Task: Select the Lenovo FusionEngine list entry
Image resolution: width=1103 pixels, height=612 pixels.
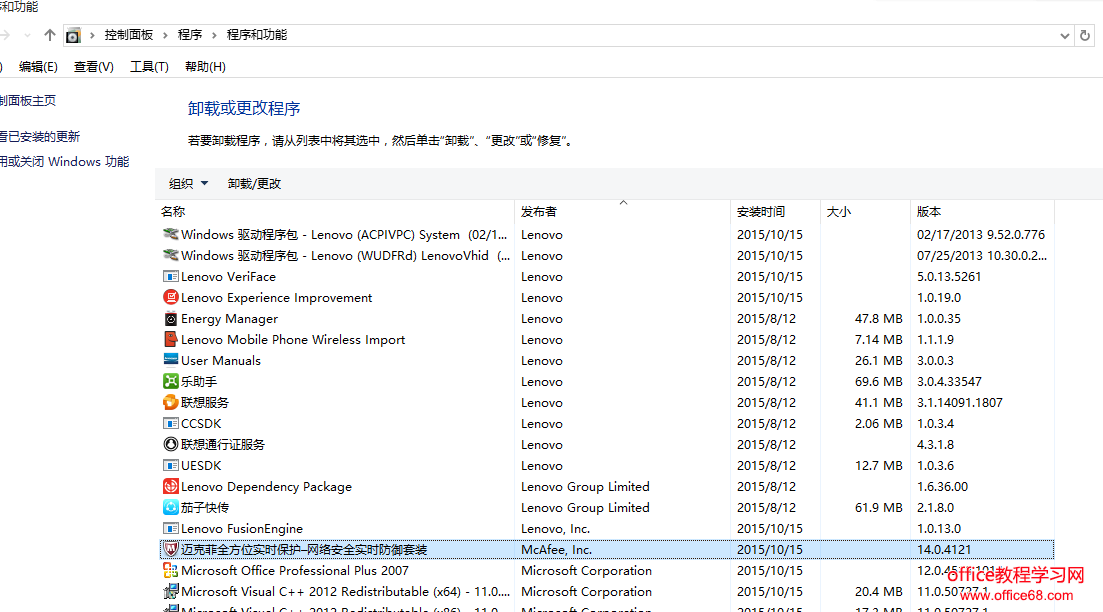Action: click(x=242, y=528)
